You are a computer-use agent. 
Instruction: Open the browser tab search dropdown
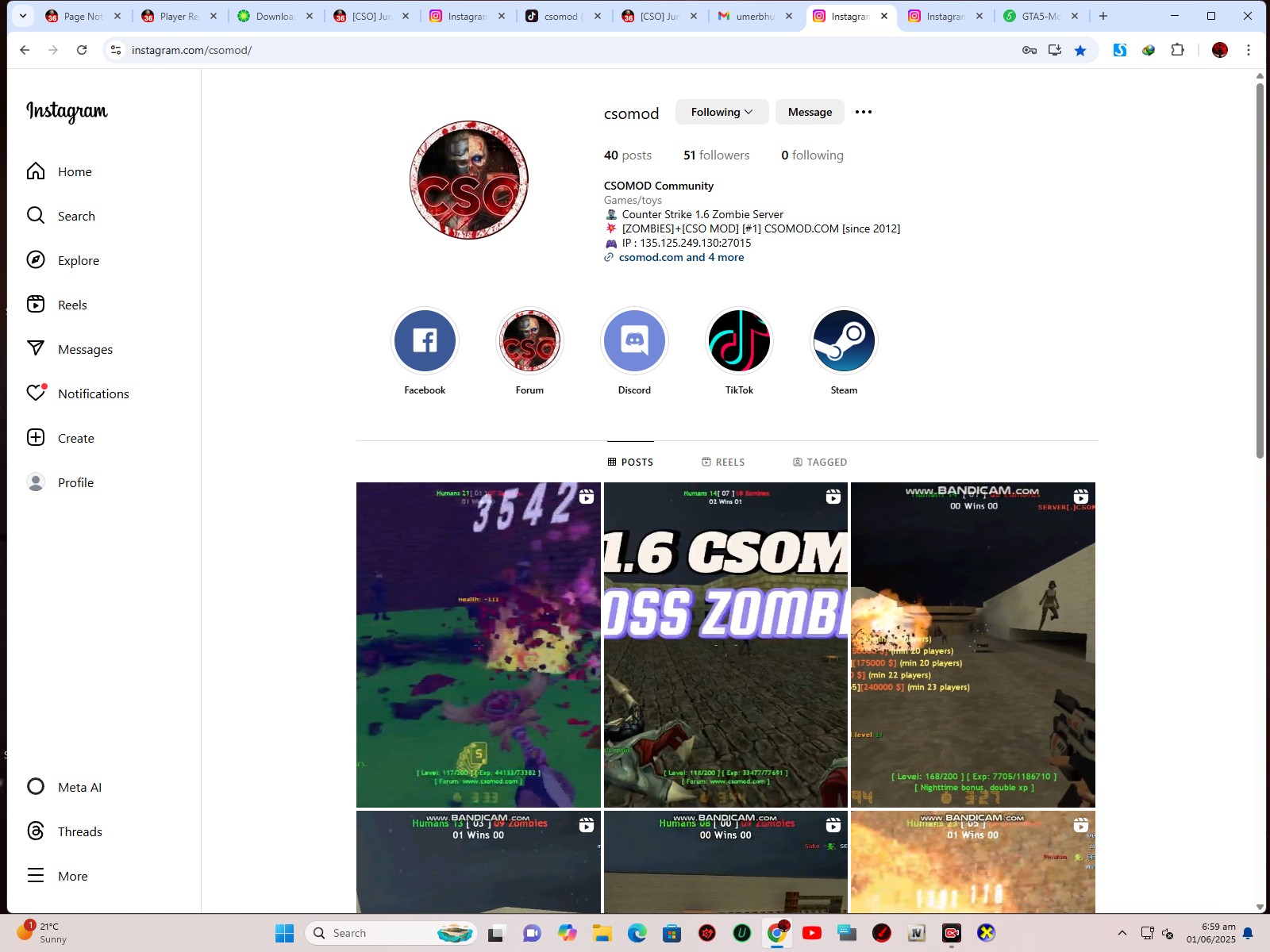tap(23, 16)
